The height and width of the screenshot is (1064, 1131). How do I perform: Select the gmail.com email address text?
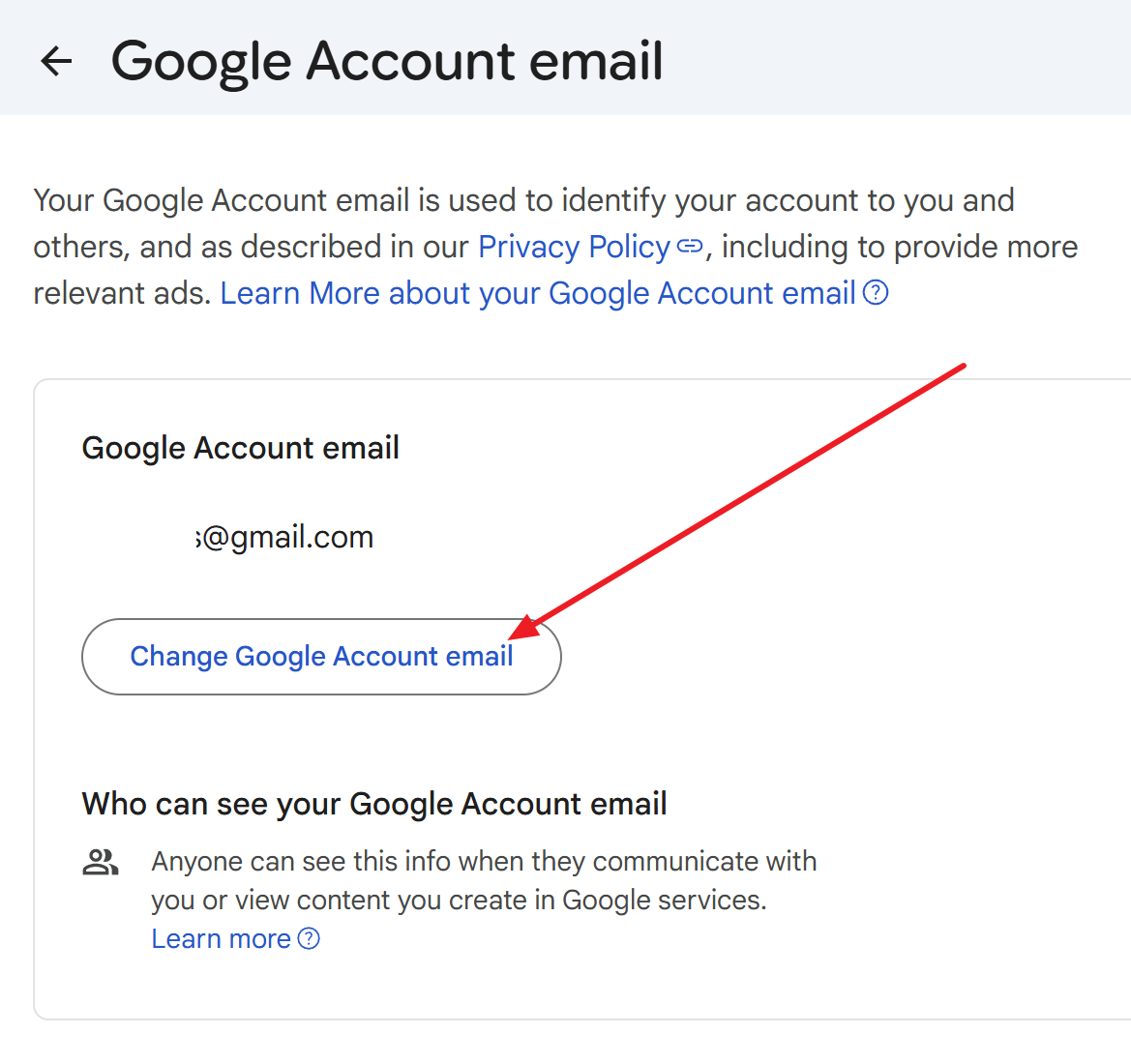tap(284, 537)
